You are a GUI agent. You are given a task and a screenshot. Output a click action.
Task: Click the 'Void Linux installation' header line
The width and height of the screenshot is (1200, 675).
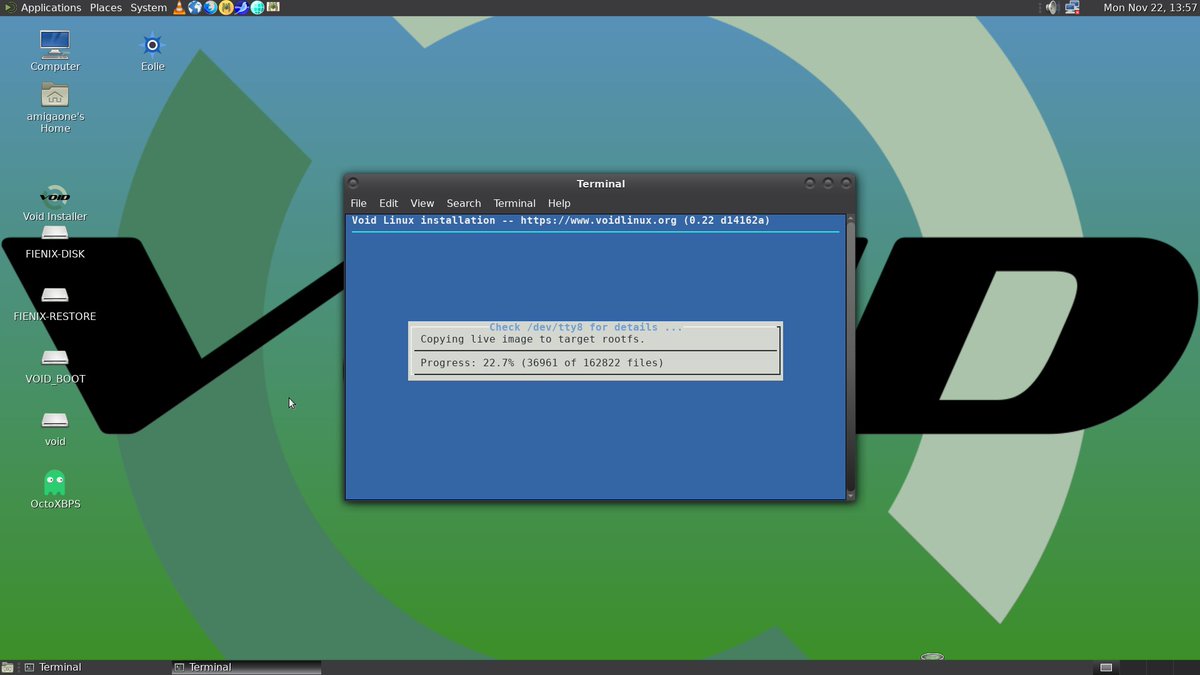click(561, 220)
